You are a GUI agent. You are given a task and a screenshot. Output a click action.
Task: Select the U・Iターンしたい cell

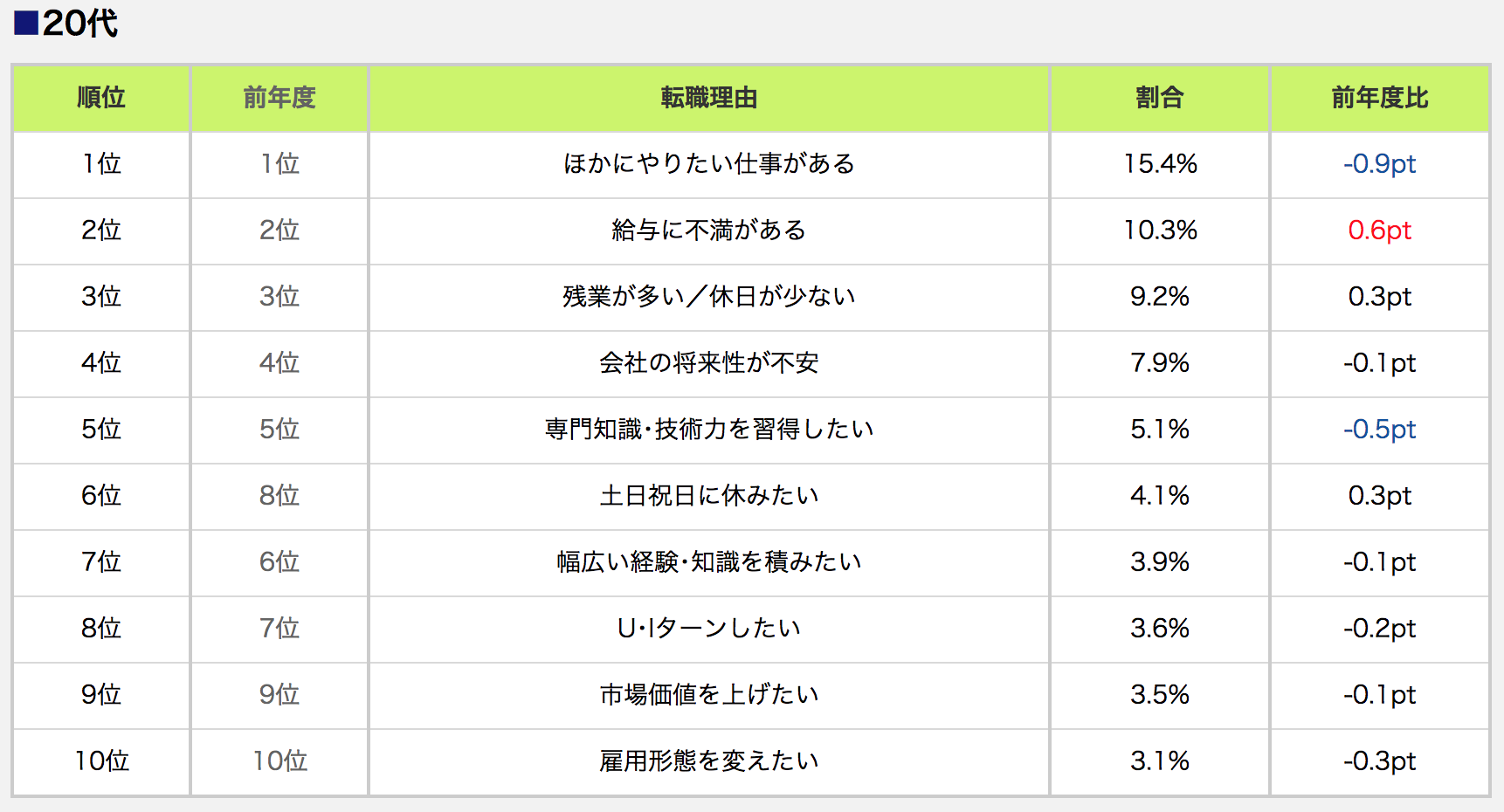pos(708,629)
